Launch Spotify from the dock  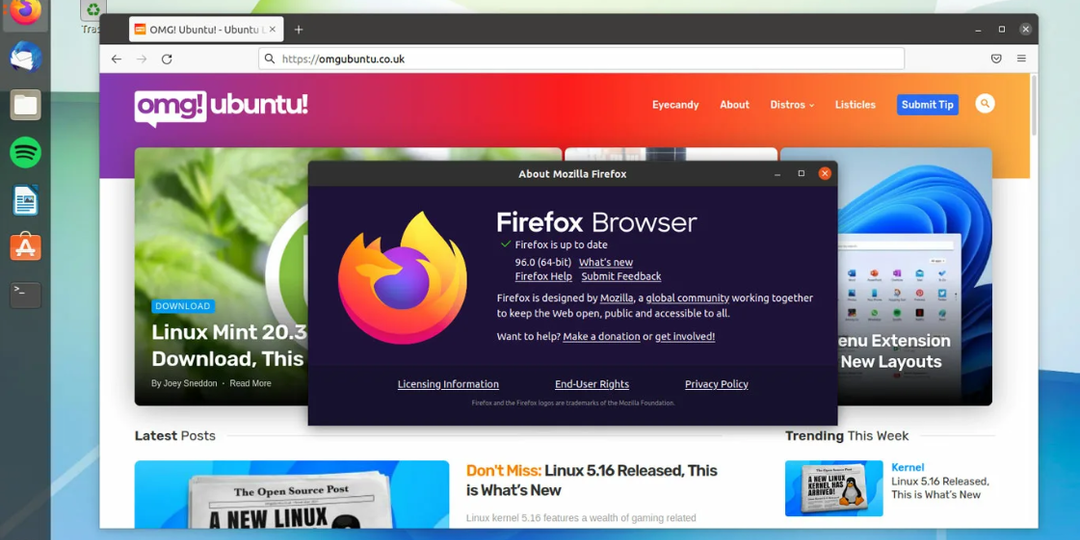[25, 152]
